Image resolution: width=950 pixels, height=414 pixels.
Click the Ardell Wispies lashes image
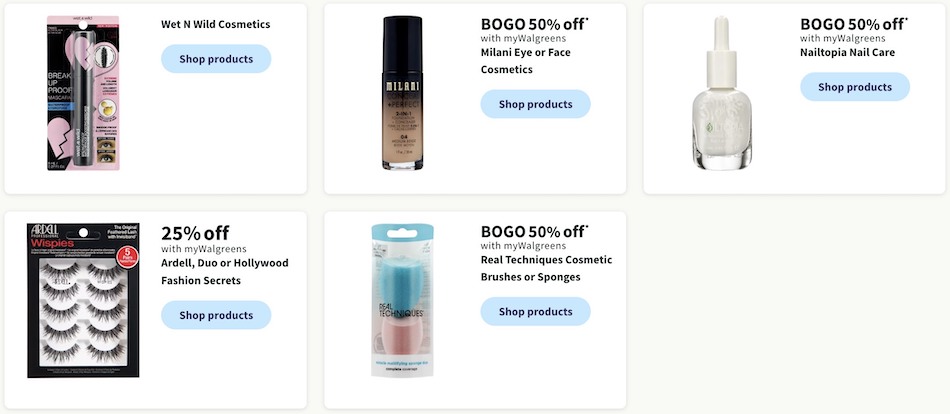click(x=83, y=300)
